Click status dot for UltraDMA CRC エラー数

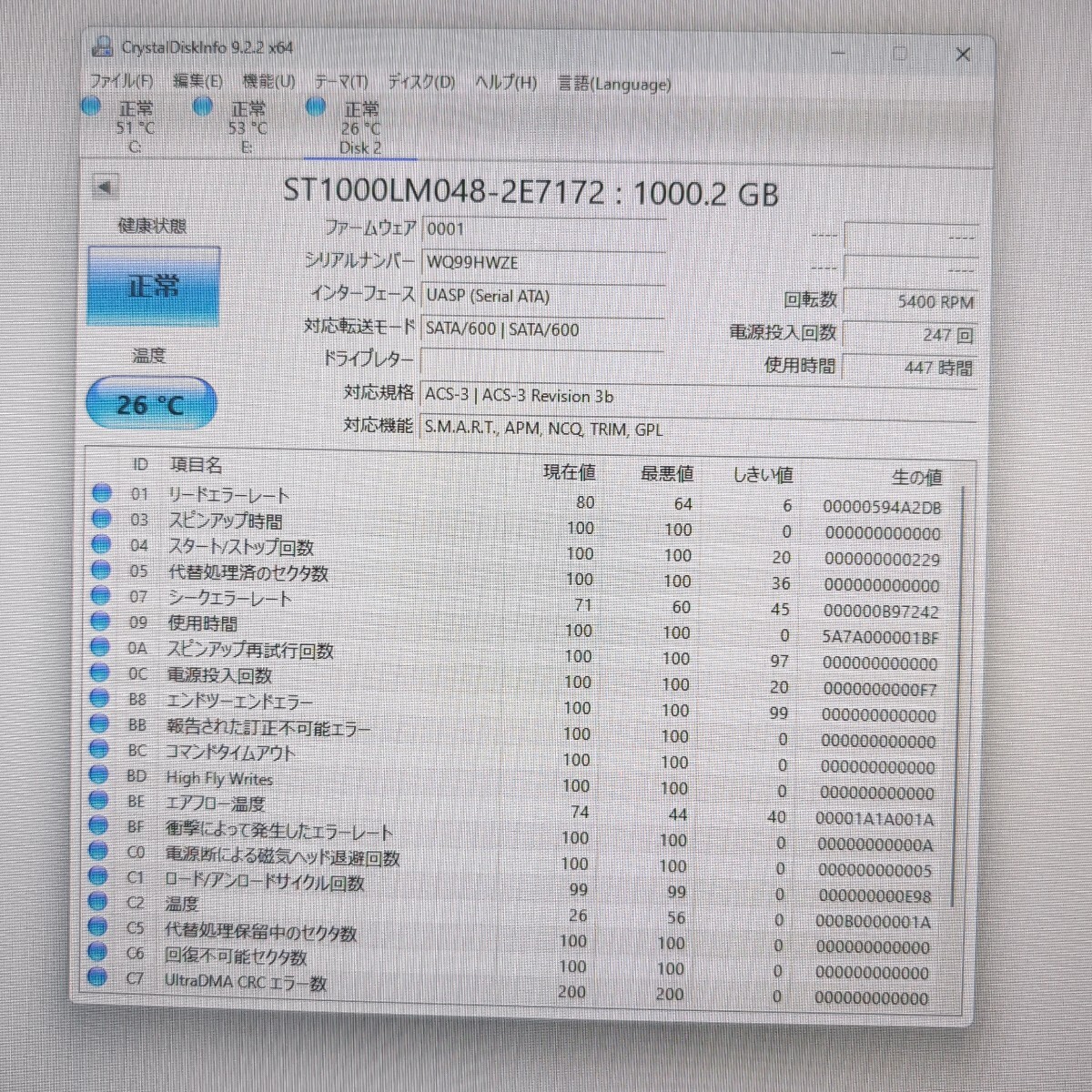(x=96, y=978)
